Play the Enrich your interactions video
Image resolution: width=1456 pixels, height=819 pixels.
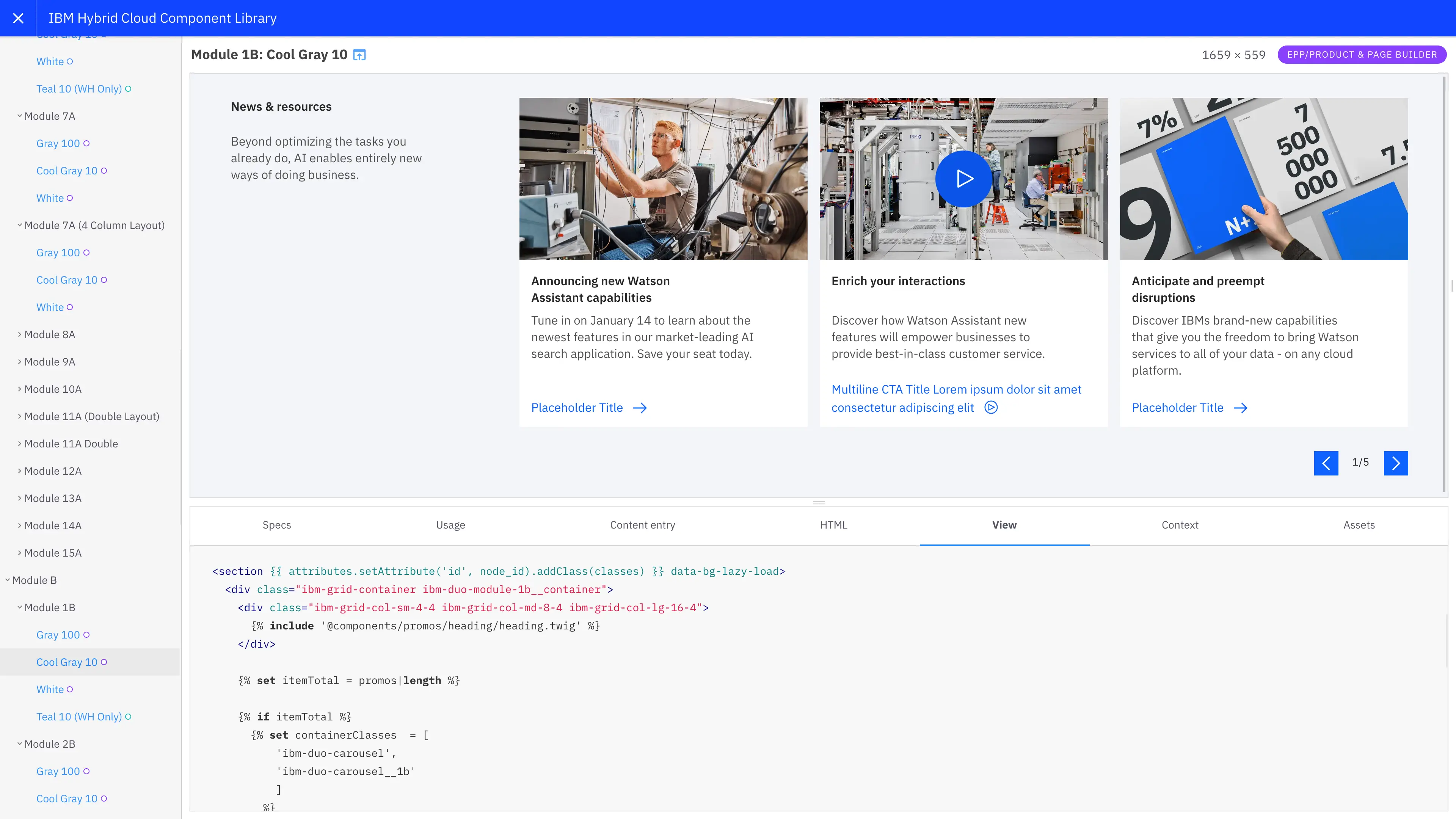pyautogui.click(x=964, y=179)
